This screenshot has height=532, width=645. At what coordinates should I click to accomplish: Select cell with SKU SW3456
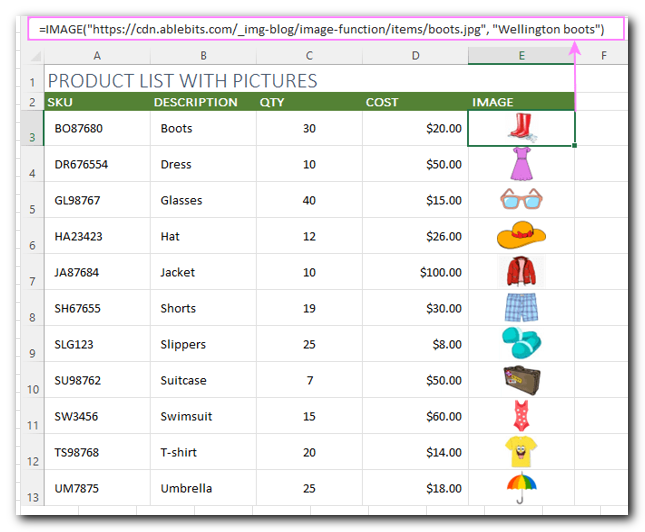[97, 416]
